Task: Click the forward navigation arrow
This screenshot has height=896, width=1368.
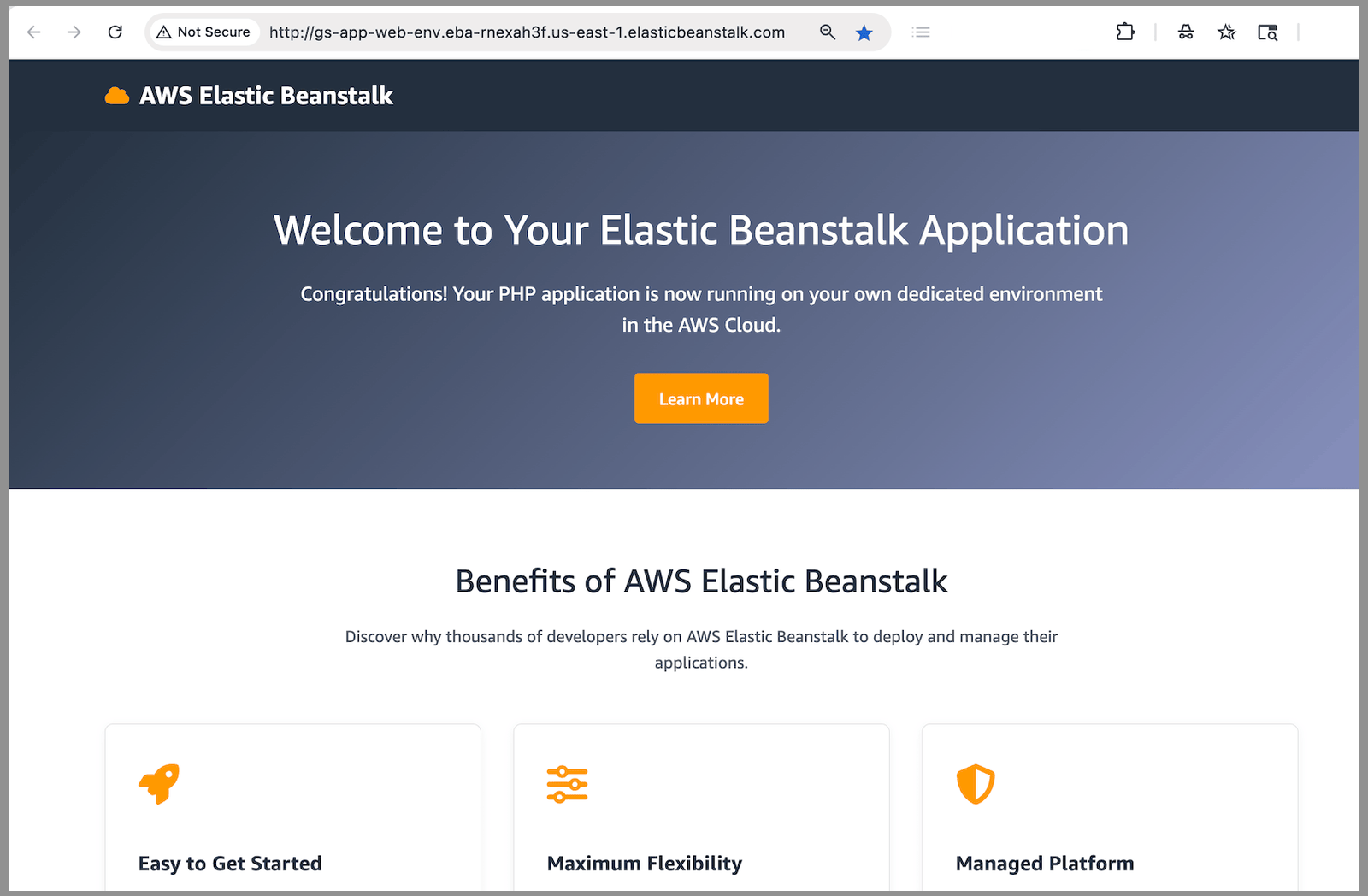Action: 74,32
